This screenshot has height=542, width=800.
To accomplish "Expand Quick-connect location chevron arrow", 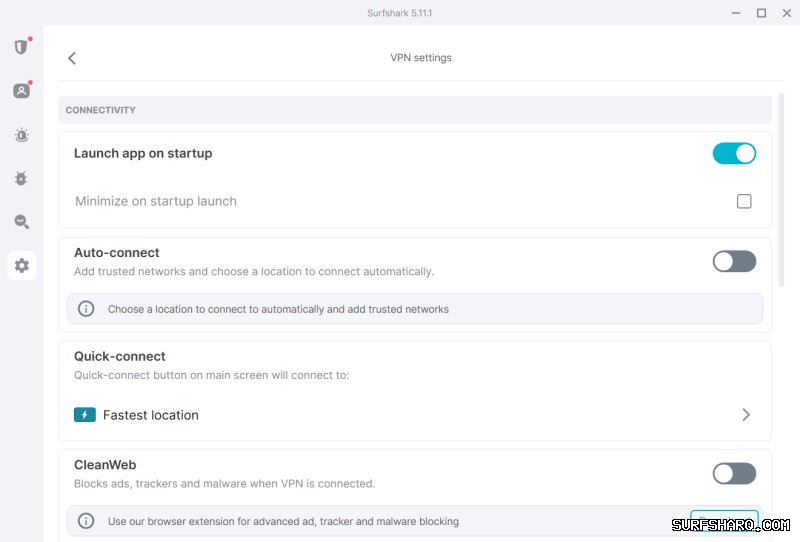I will (x=746, y=415).
